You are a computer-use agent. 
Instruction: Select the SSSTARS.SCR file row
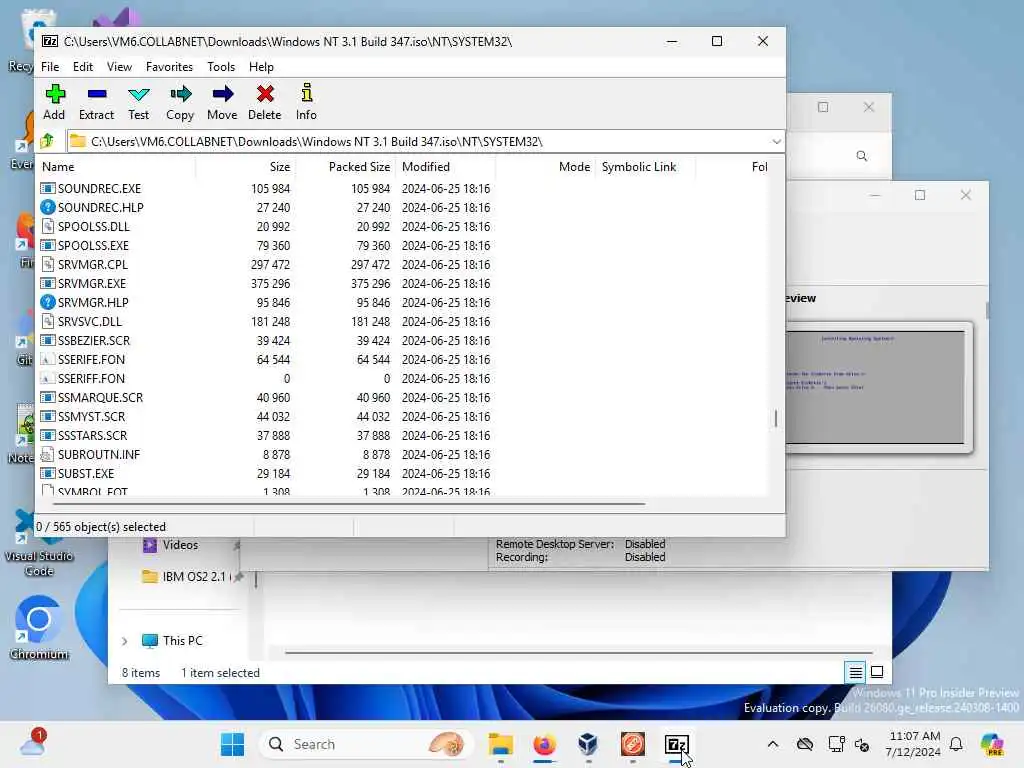403,436
